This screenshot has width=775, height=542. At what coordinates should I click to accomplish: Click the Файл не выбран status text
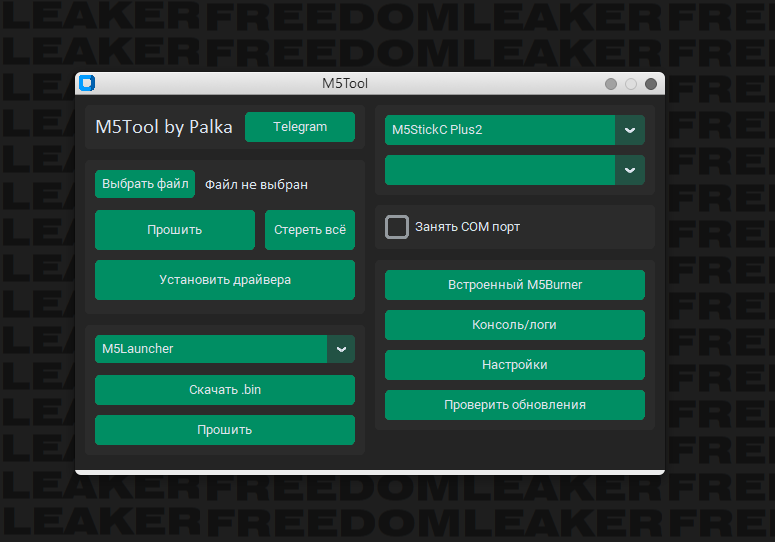(256, 185)
